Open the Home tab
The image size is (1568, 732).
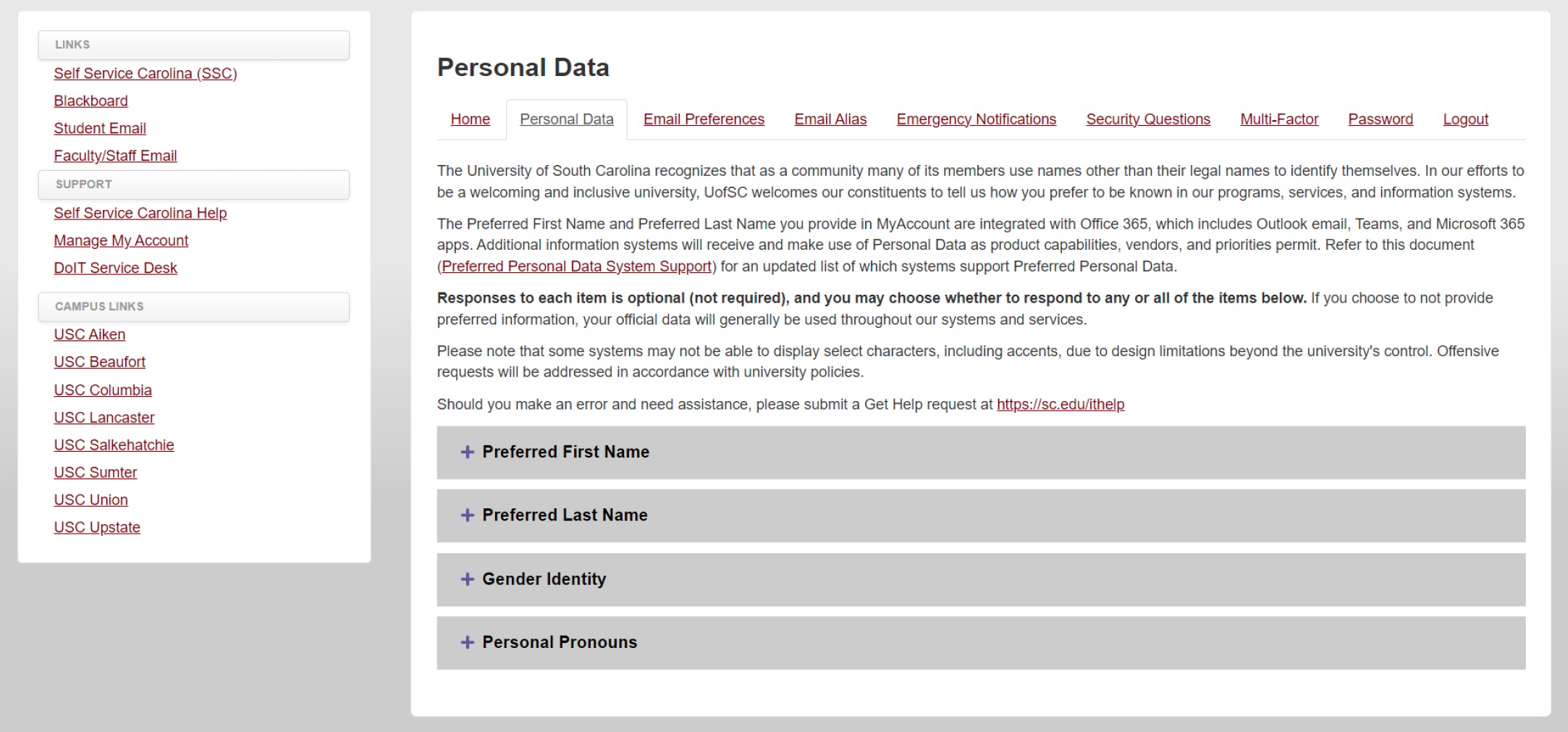tap(470, 119)
